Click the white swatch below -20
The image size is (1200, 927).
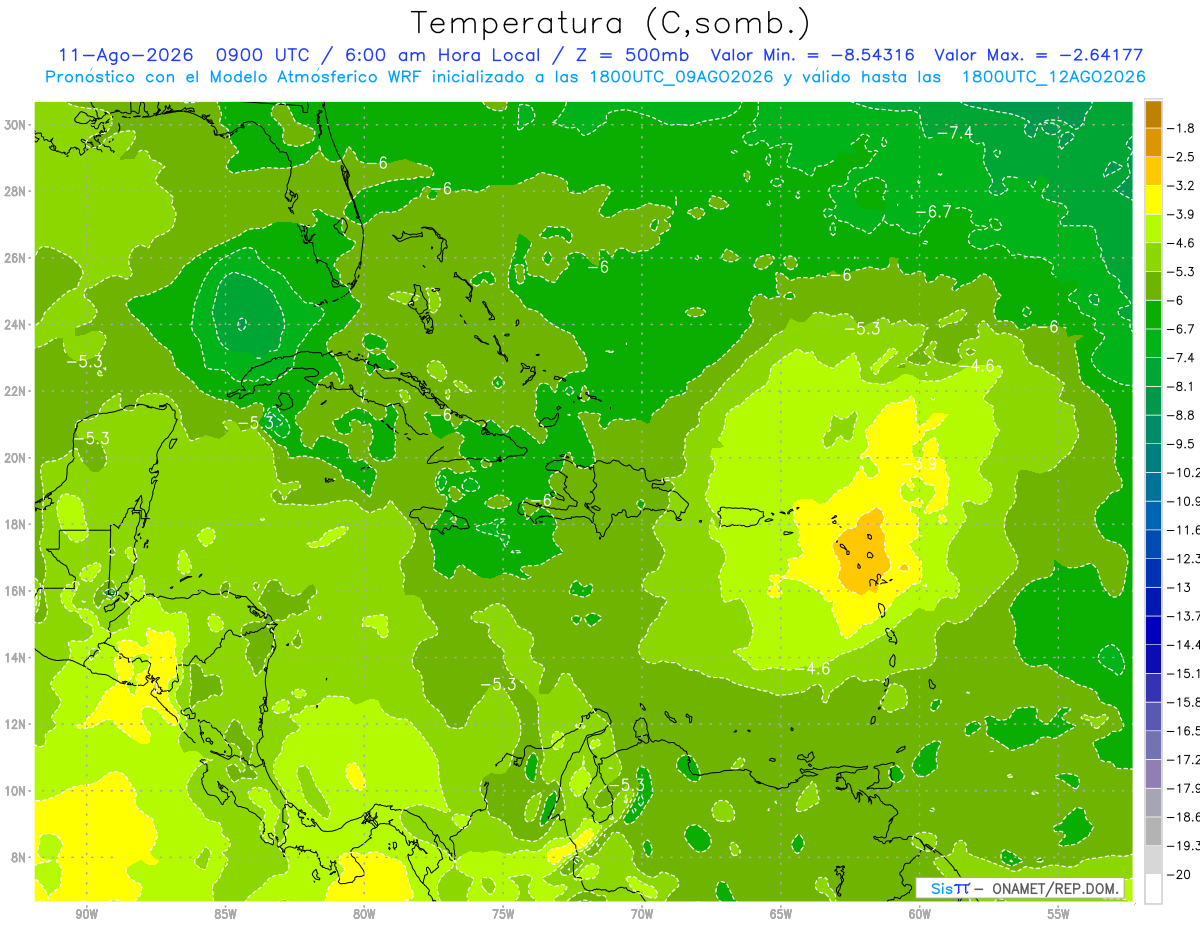click(1153, 889)
